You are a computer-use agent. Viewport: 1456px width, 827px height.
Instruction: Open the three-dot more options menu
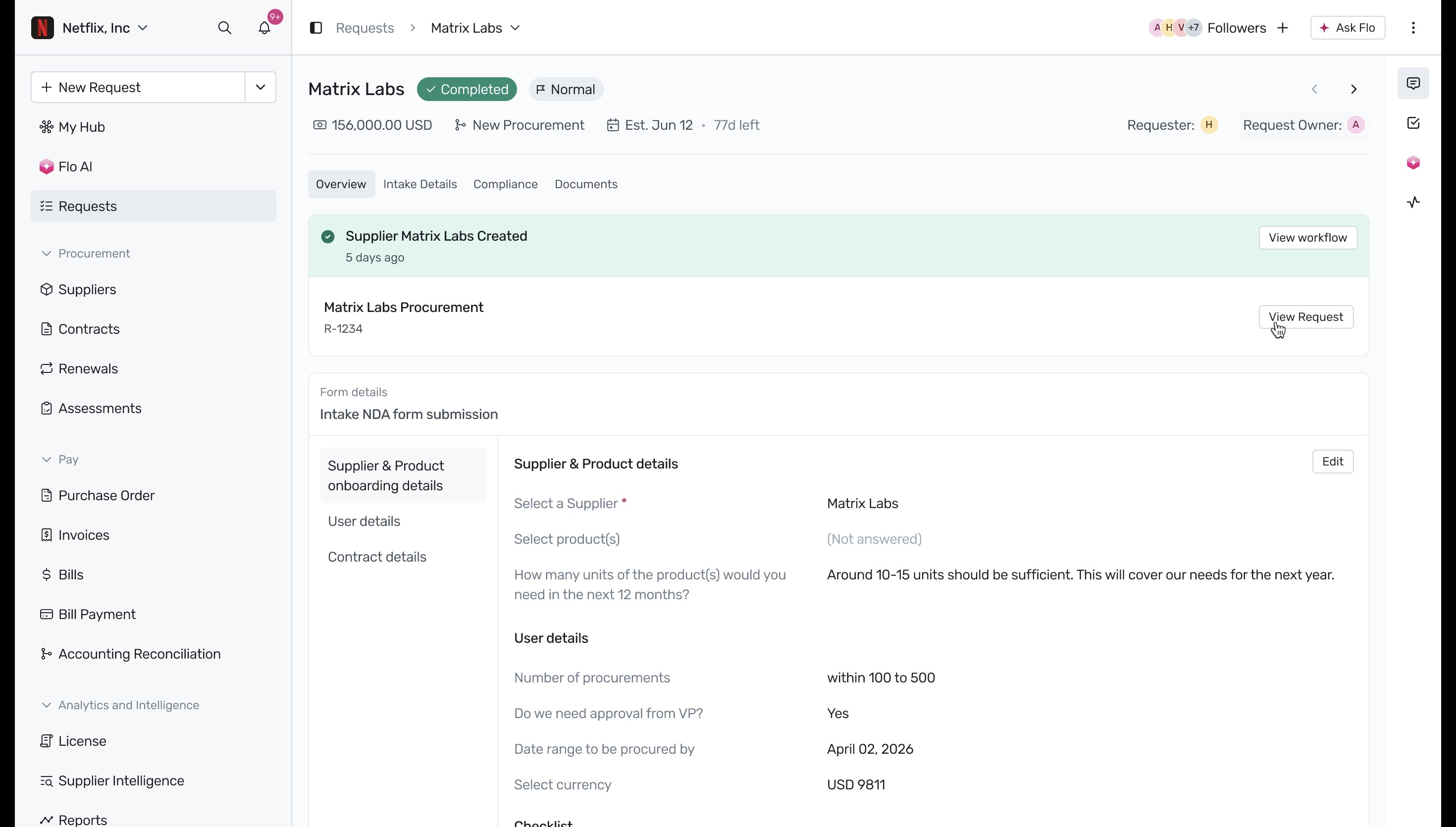(1413, 28)
